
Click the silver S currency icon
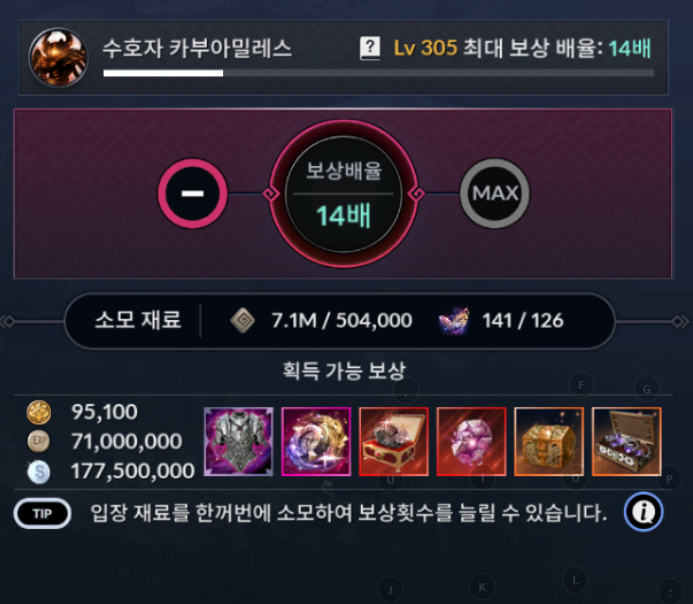tap(39, 471)
